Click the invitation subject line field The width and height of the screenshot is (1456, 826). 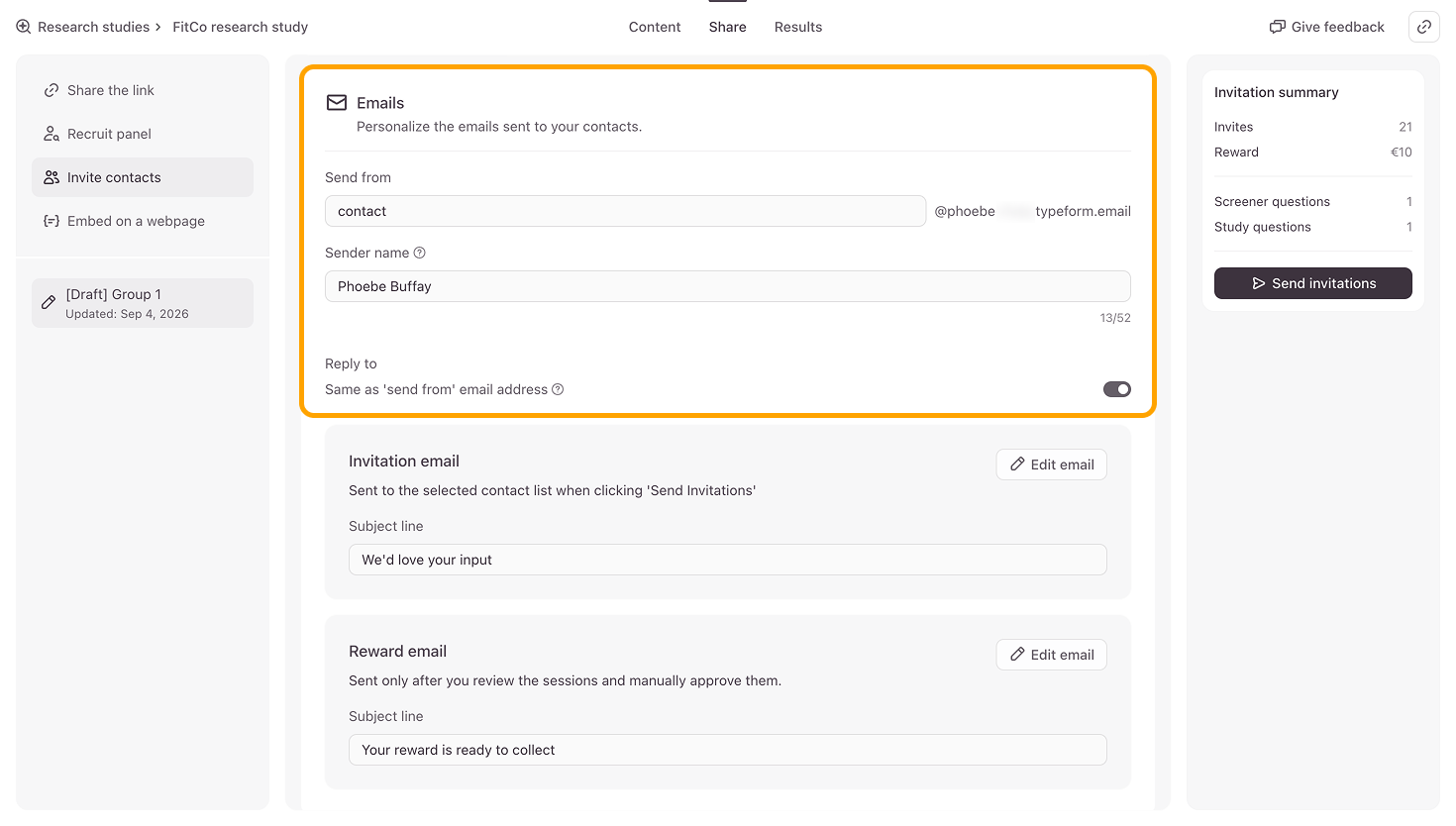click(x=728, y=560)
